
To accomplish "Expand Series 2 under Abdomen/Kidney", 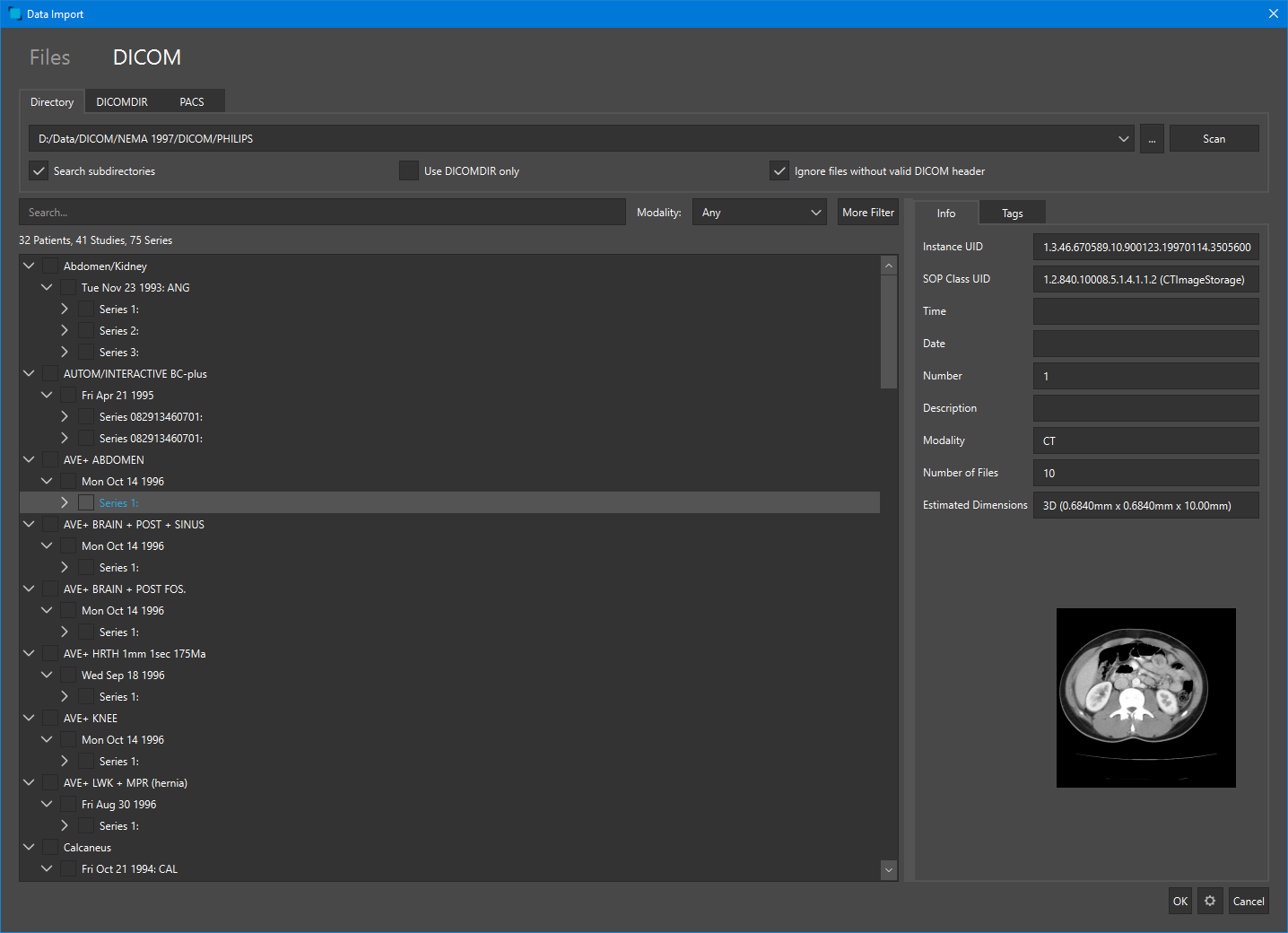I will click(x=65, y=330).
